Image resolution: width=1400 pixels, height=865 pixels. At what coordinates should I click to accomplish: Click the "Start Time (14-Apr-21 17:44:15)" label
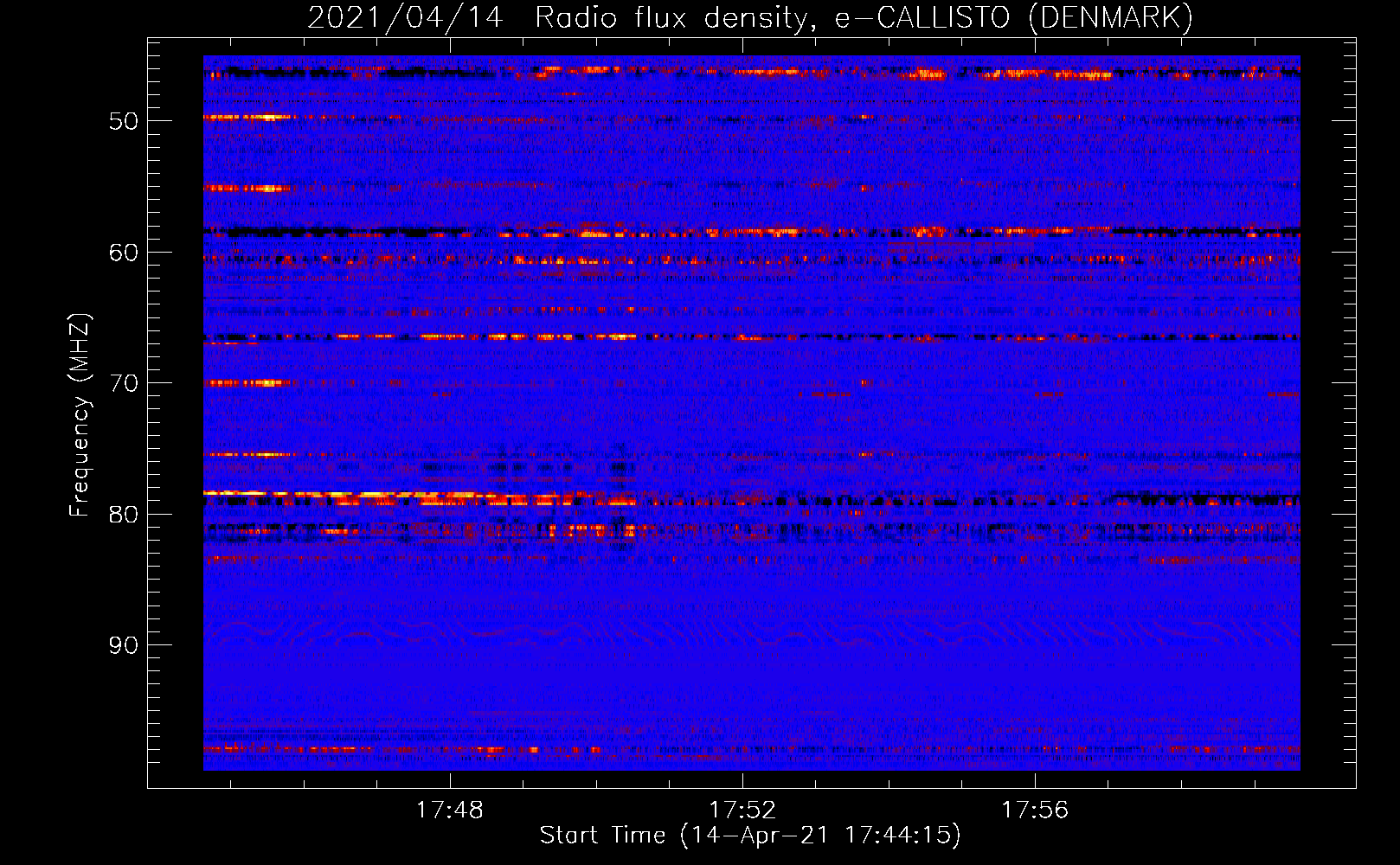(x=750, y=836)
